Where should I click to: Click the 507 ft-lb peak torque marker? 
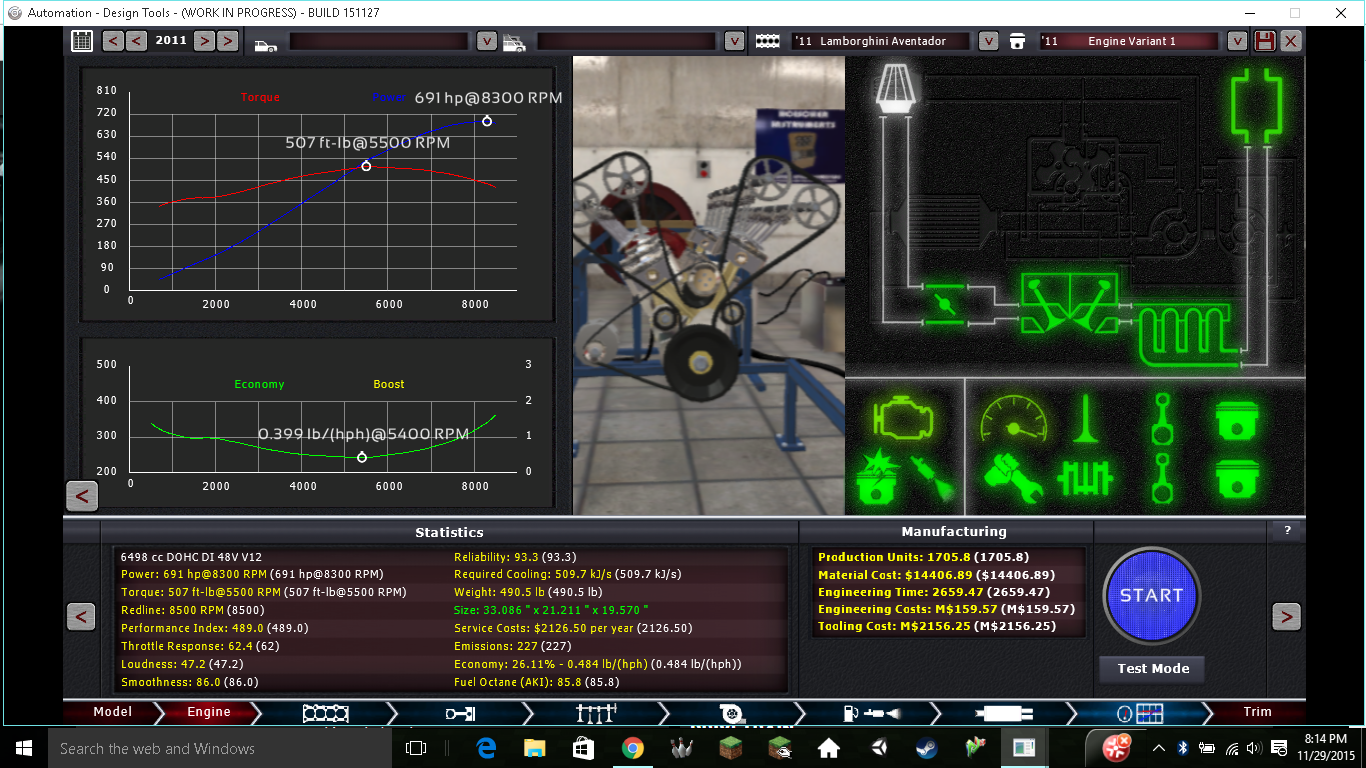[366, 166]
